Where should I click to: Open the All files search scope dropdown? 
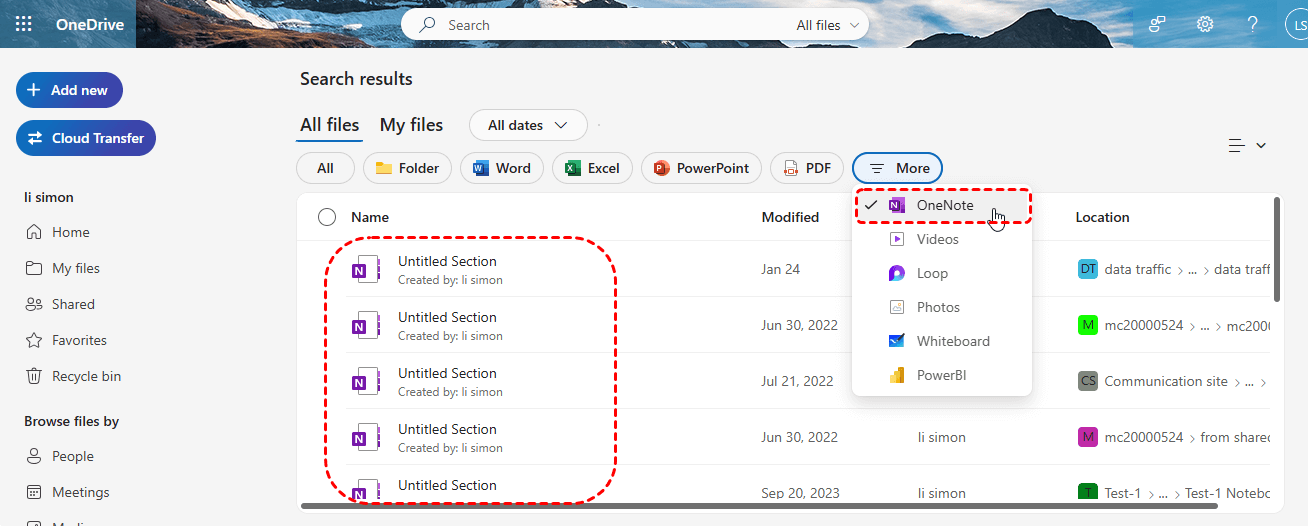(x=828, y=25)
